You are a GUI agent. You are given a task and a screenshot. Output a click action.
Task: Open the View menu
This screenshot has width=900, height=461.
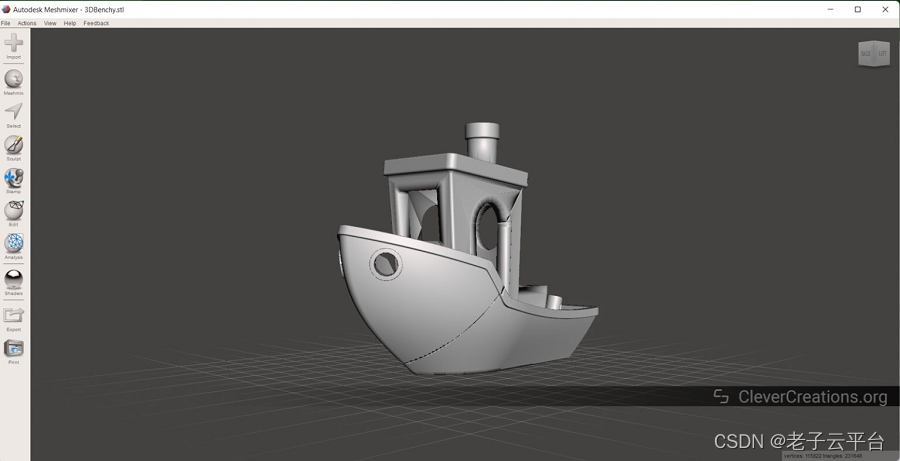pos(51,24)
